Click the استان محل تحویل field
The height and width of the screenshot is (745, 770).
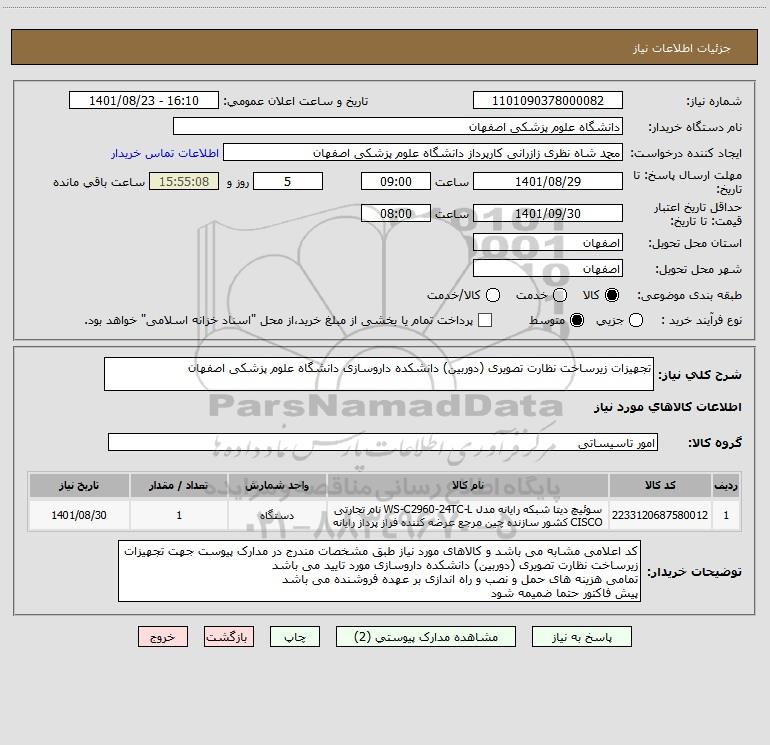pos(548,242)
